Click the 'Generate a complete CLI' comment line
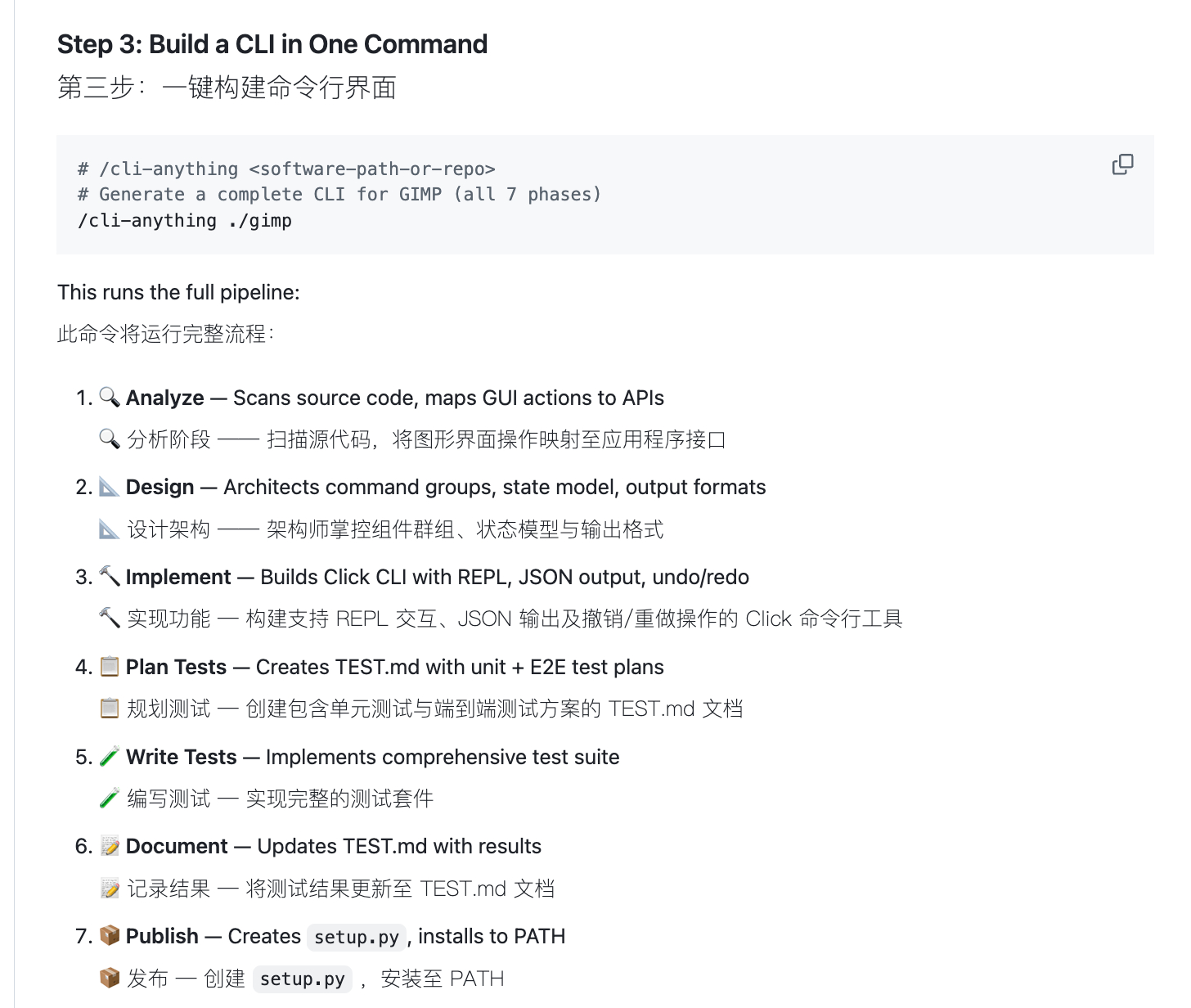The image size is (1191, 1008). 339,194
